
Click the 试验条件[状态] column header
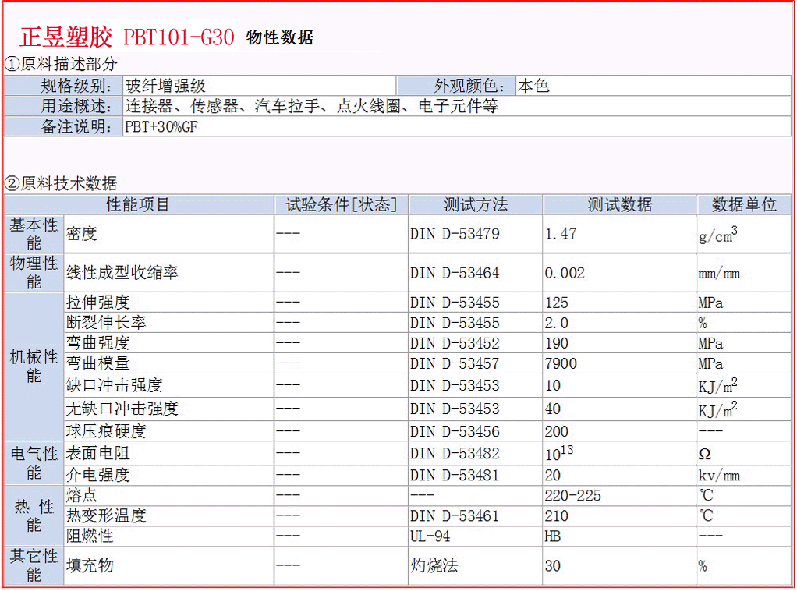(x=341, y=204)
